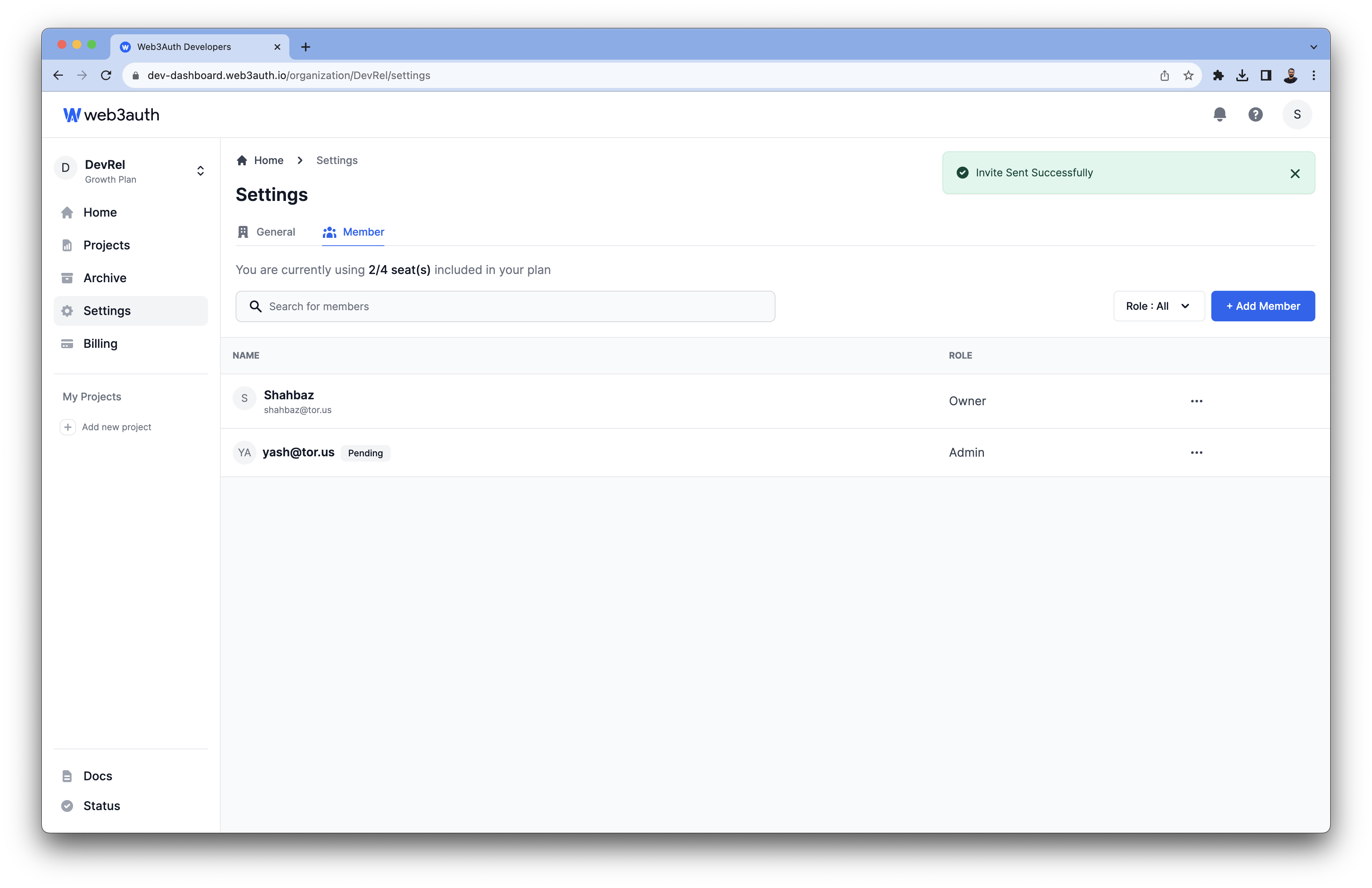Viewport: 1372px width, 888px height.
Task: Select the Member tab
Action: [x=353, y=232]
